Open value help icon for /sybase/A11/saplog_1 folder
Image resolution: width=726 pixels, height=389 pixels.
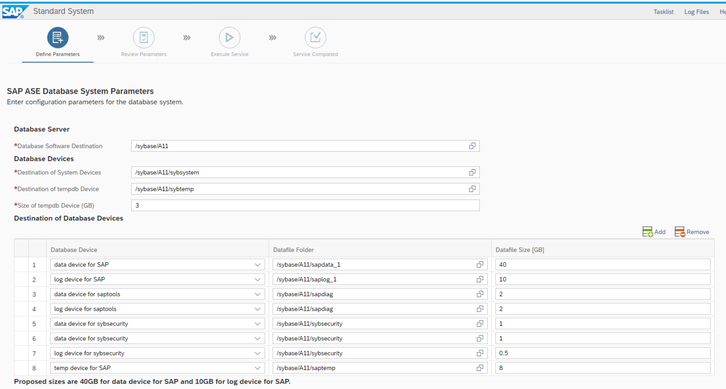click(480, 279)
